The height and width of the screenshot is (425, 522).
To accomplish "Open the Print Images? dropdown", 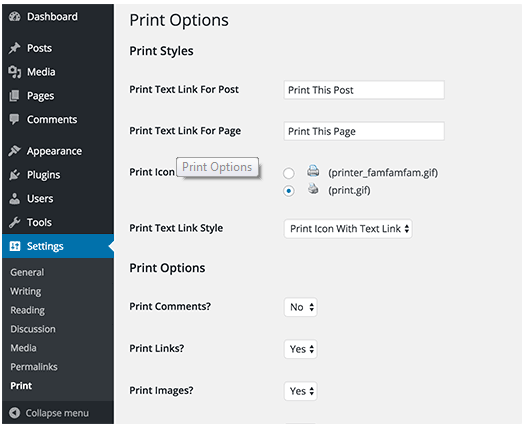I will click(301, 391).
